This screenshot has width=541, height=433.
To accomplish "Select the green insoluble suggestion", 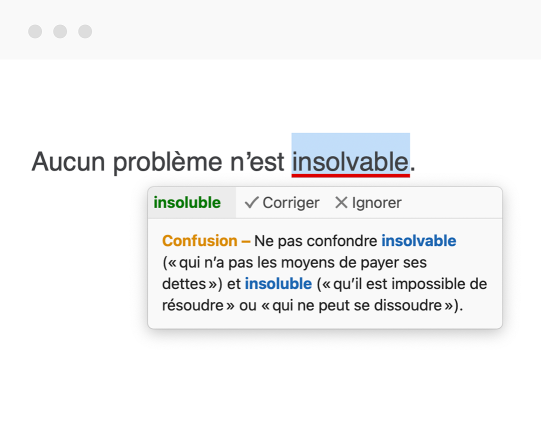I will click(x=187, y=203).
